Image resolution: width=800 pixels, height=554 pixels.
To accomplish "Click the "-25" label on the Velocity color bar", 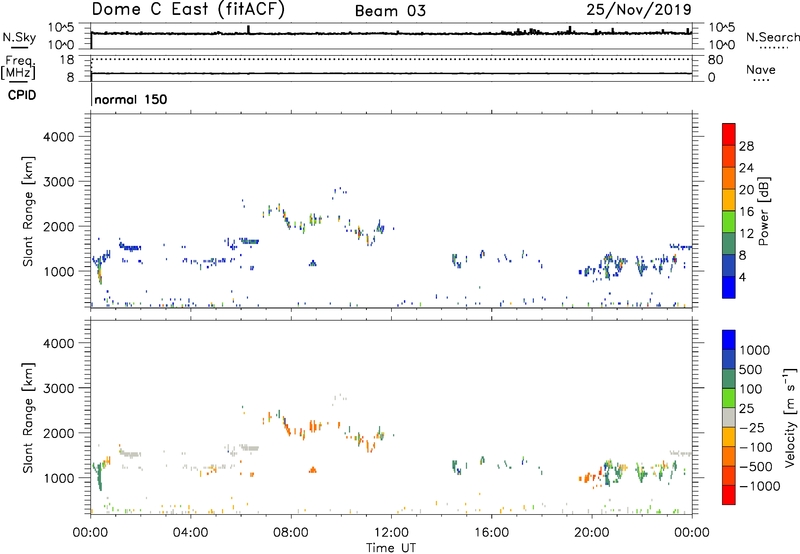I will (751, 427).
